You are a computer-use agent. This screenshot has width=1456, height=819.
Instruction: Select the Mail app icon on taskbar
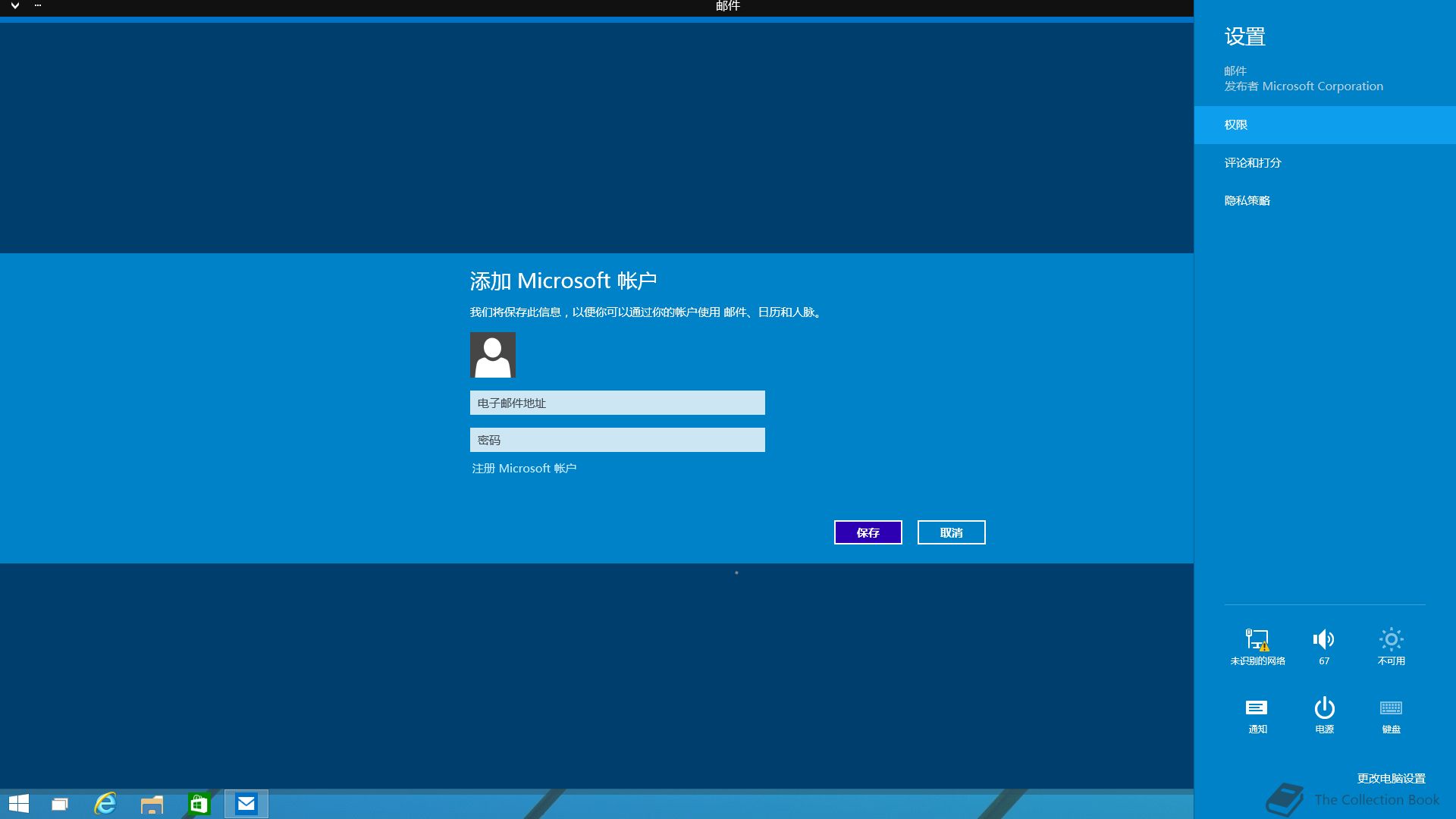click(246, 804)
